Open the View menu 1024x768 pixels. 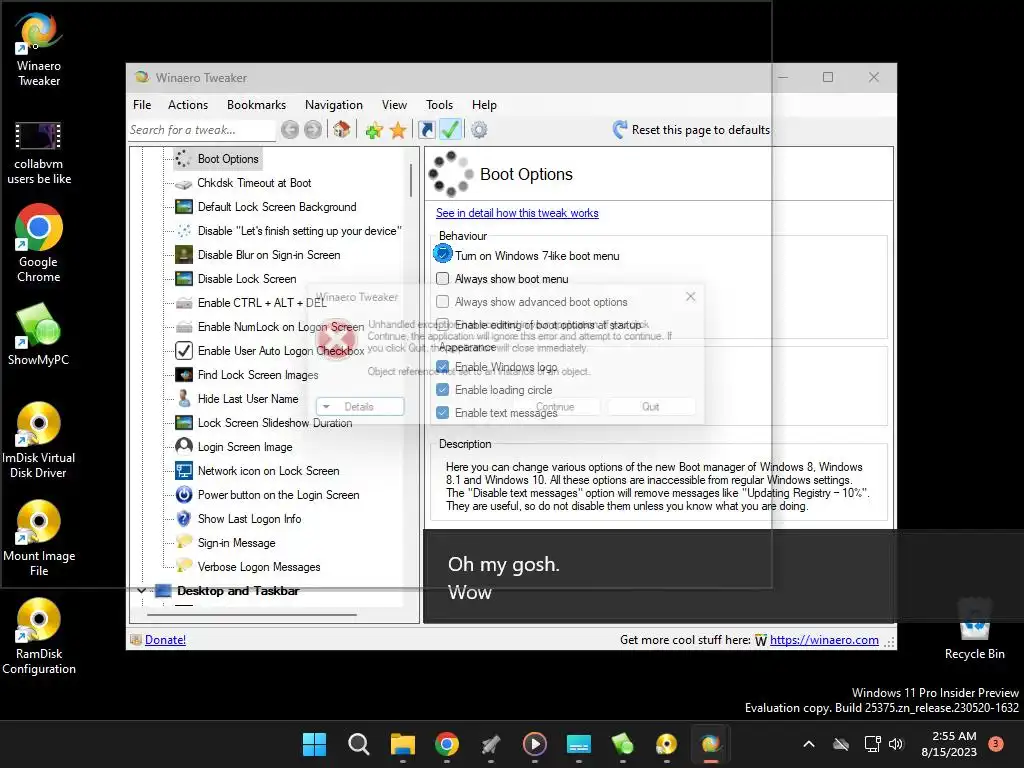(394, 105)
